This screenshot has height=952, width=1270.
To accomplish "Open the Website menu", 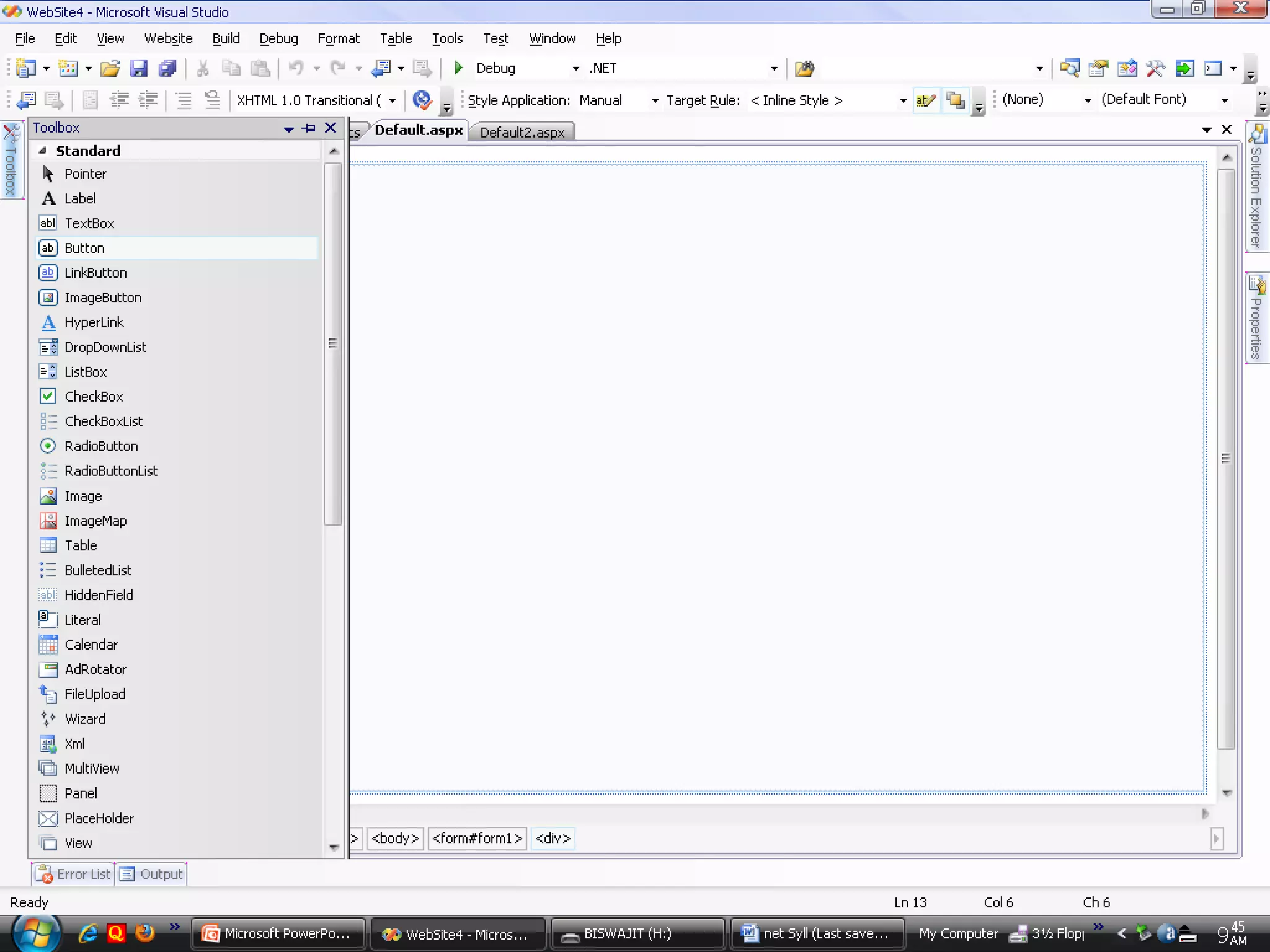I will pyautogui.click(x=168, y=38).
